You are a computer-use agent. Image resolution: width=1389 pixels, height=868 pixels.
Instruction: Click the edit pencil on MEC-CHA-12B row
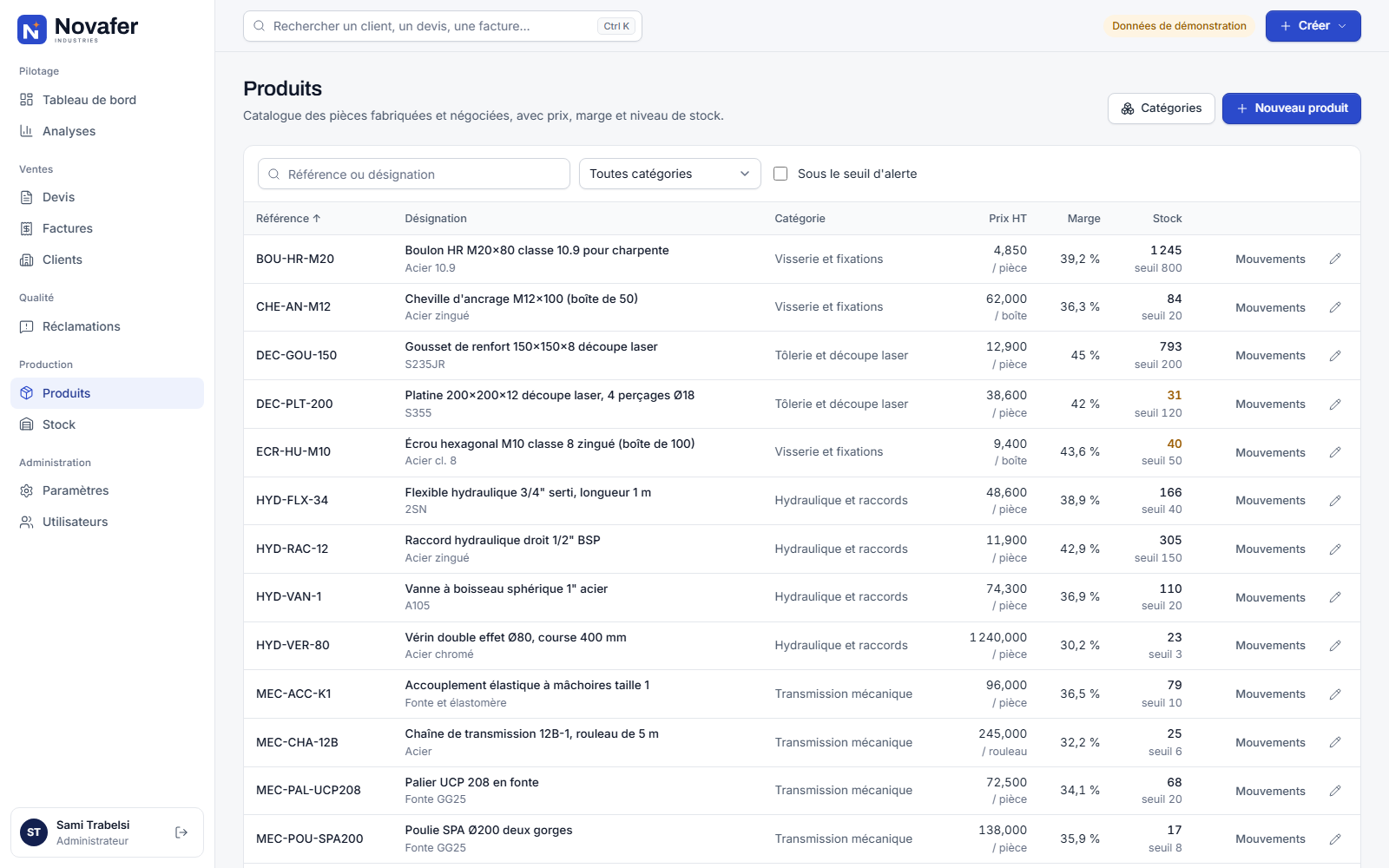tap(1335, 742)
